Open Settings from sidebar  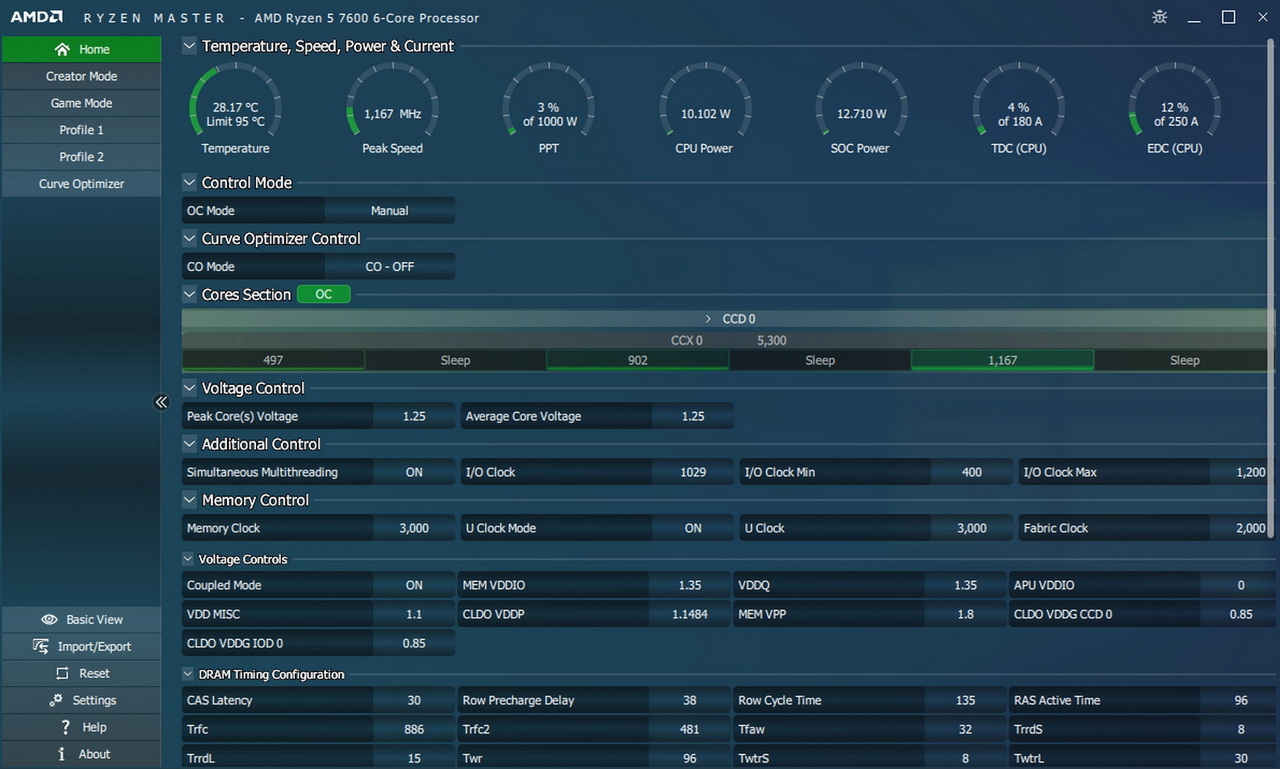tap(81, 701)
